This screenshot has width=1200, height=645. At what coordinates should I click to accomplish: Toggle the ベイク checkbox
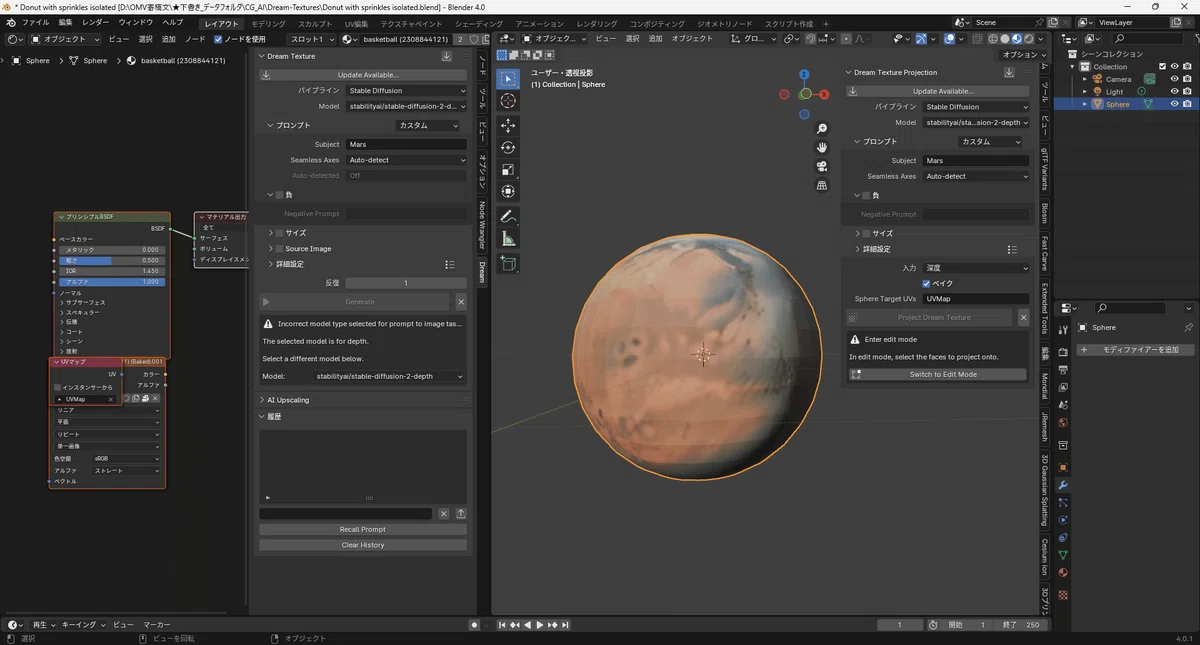[926, 283]
